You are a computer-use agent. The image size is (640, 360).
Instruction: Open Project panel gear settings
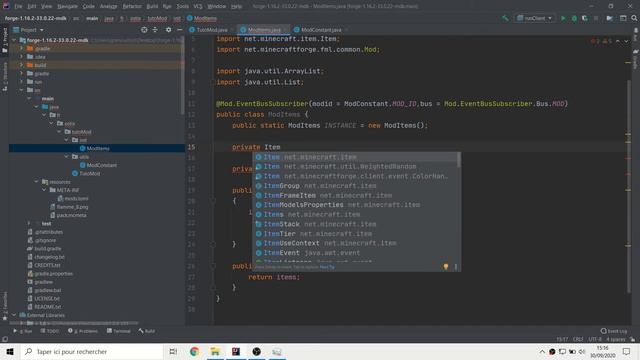168,30
